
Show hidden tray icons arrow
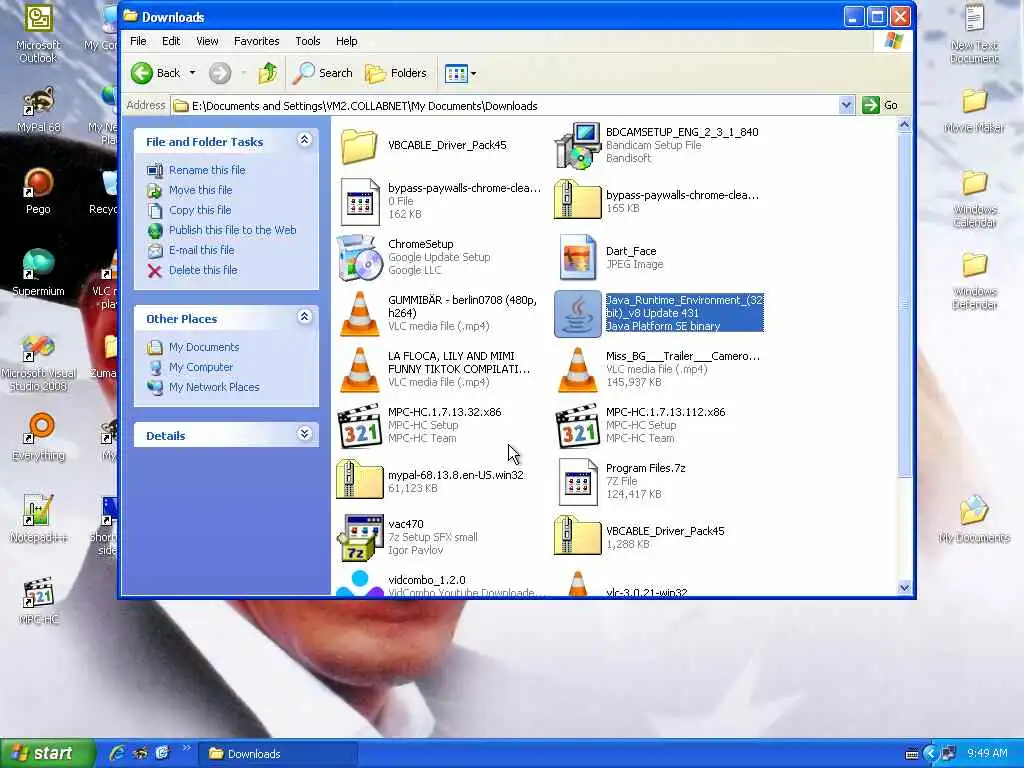coord(930,754)
